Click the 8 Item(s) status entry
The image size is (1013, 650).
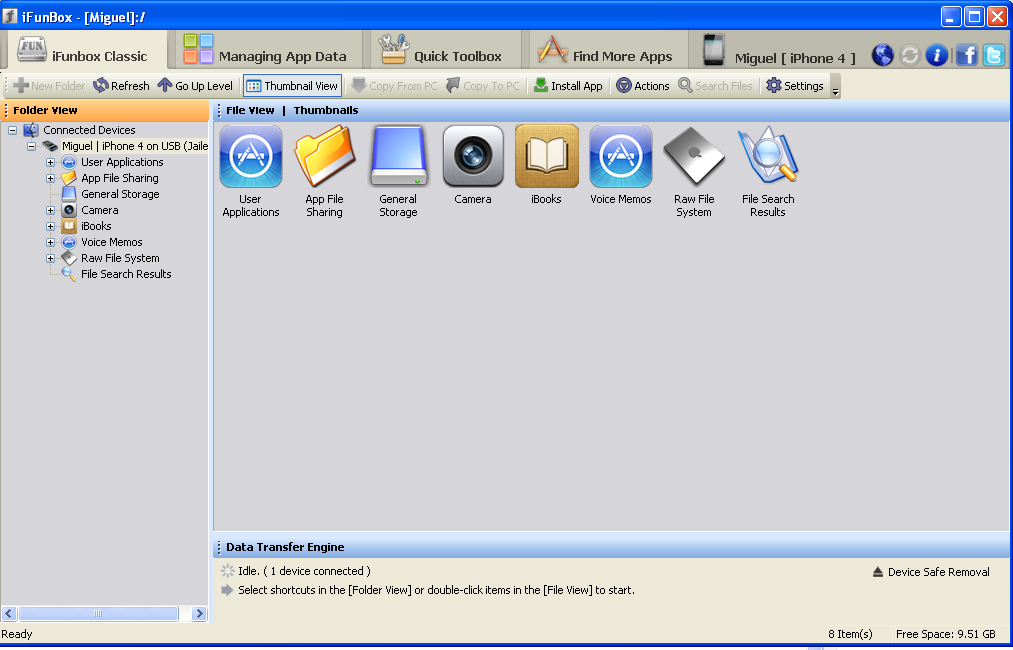click(x=850, y=634)
